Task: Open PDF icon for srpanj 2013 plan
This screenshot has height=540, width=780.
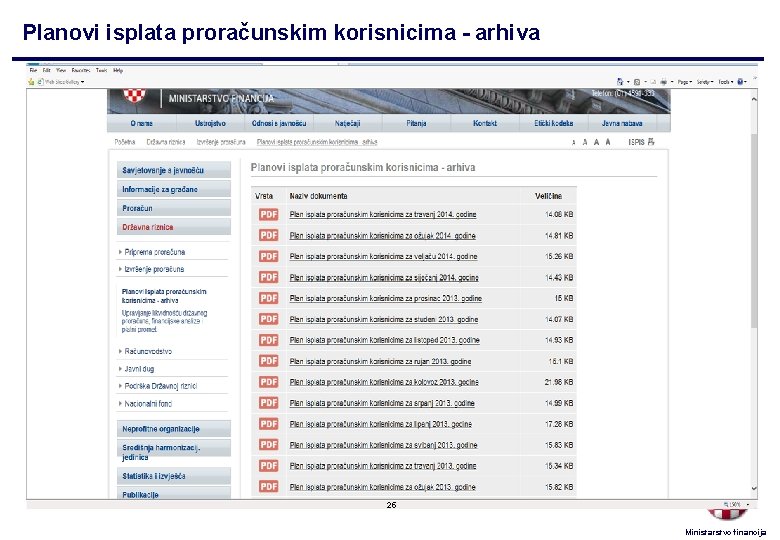Action: (x=268, y=403)
